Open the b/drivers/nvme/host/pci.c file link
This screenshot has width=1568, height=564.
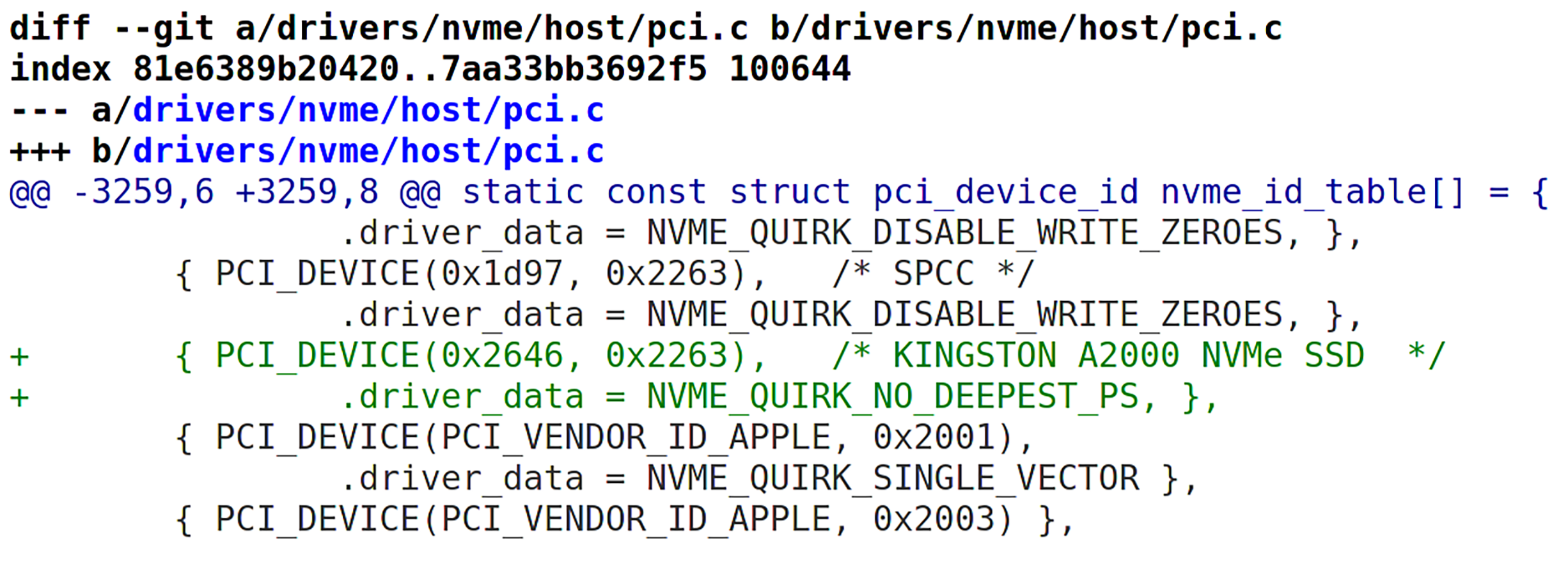368,152
